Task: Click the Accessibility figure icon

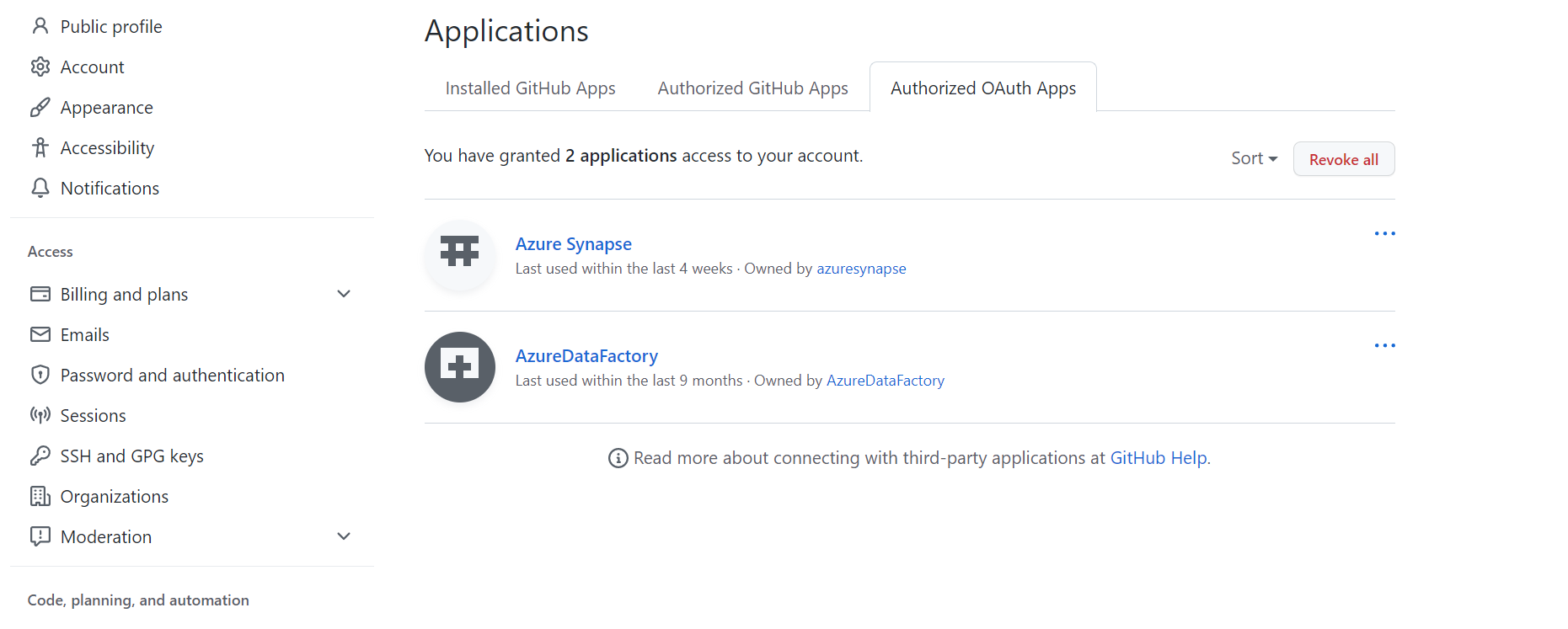Action: (40, 147)
